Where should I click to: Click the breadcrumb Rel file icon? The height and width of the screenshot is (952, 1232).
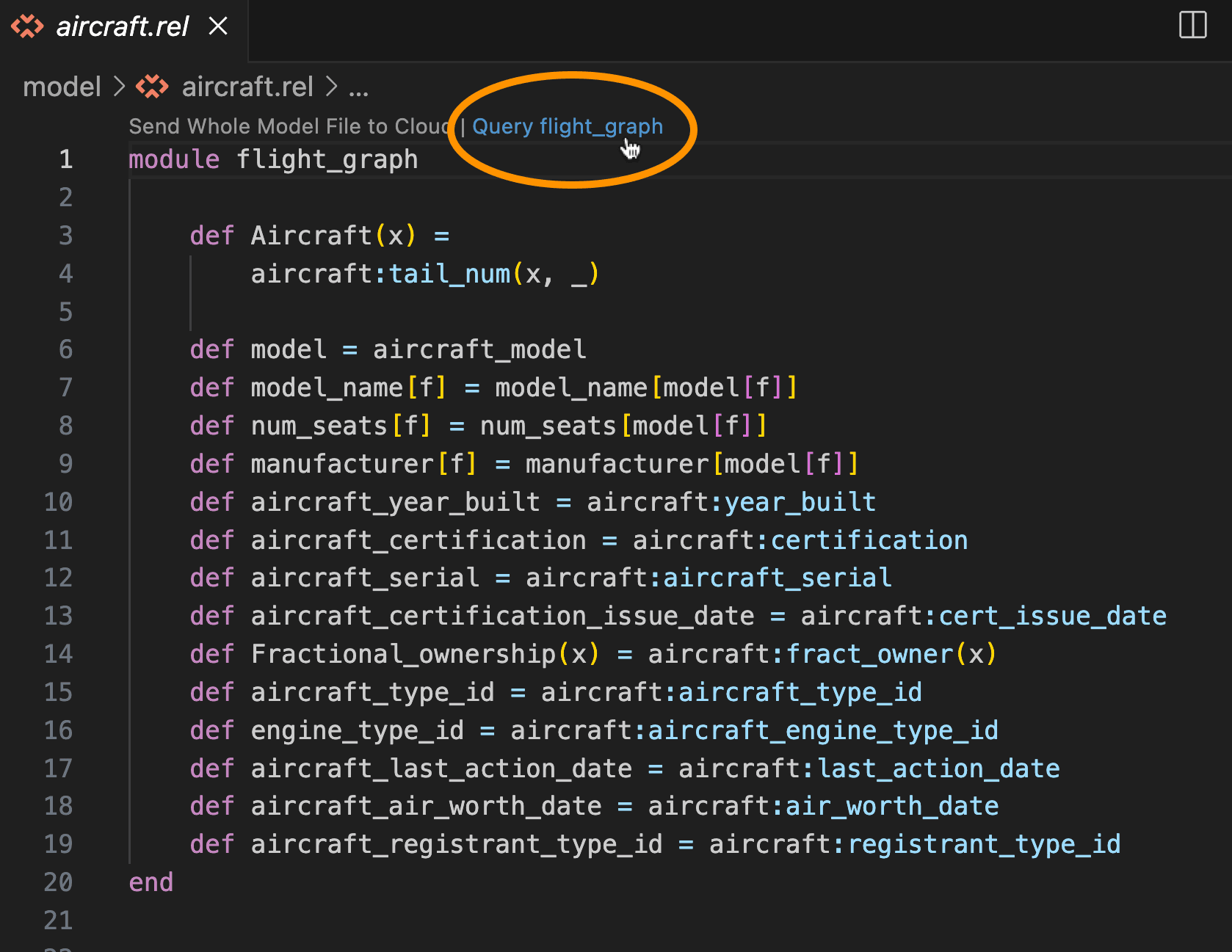point(152,87)
